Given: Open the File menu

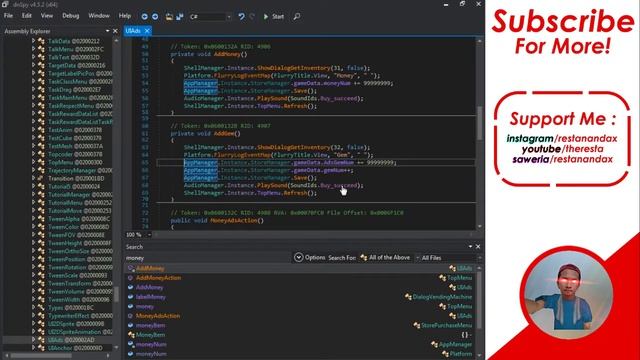Looking at the screenshot, I should click(9, 16).
